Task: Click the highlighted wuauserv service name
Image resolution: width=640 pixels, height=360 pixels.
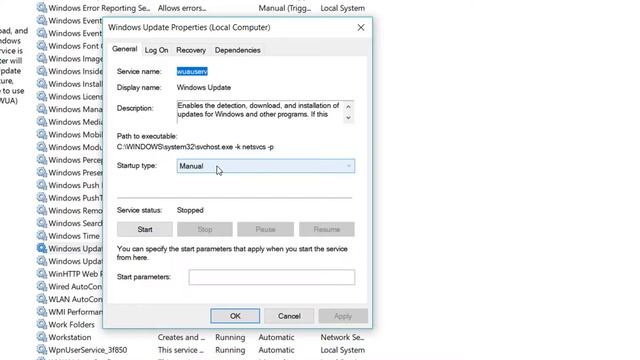Action: (x=192, y=71)
